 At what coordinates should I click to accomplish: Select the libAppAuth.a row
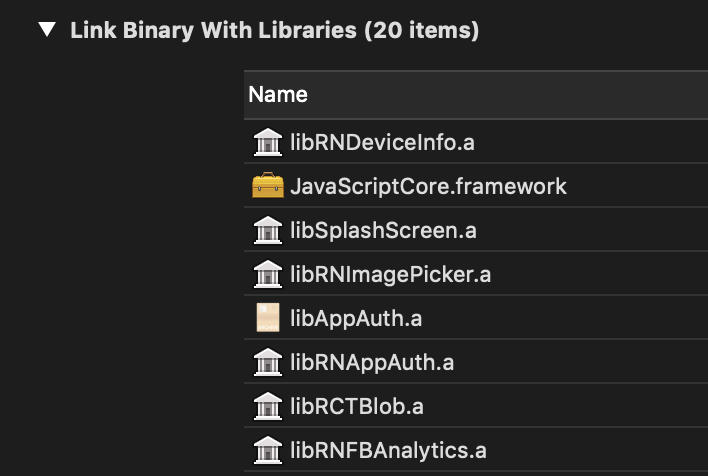(x=476, y=317)
